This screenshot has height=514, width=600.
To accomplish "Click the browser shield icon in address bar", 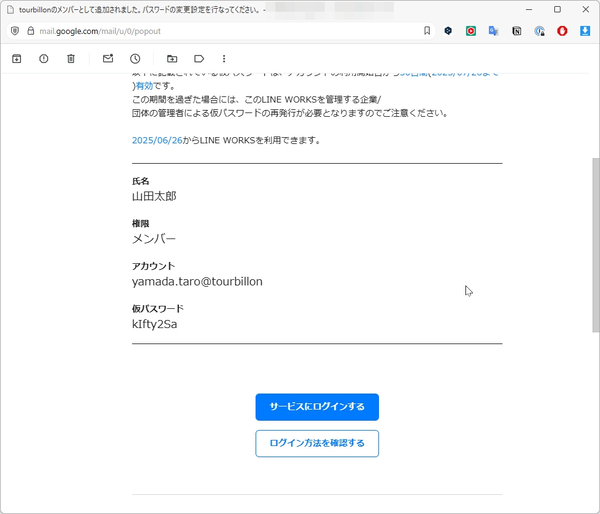I will 15,31.
